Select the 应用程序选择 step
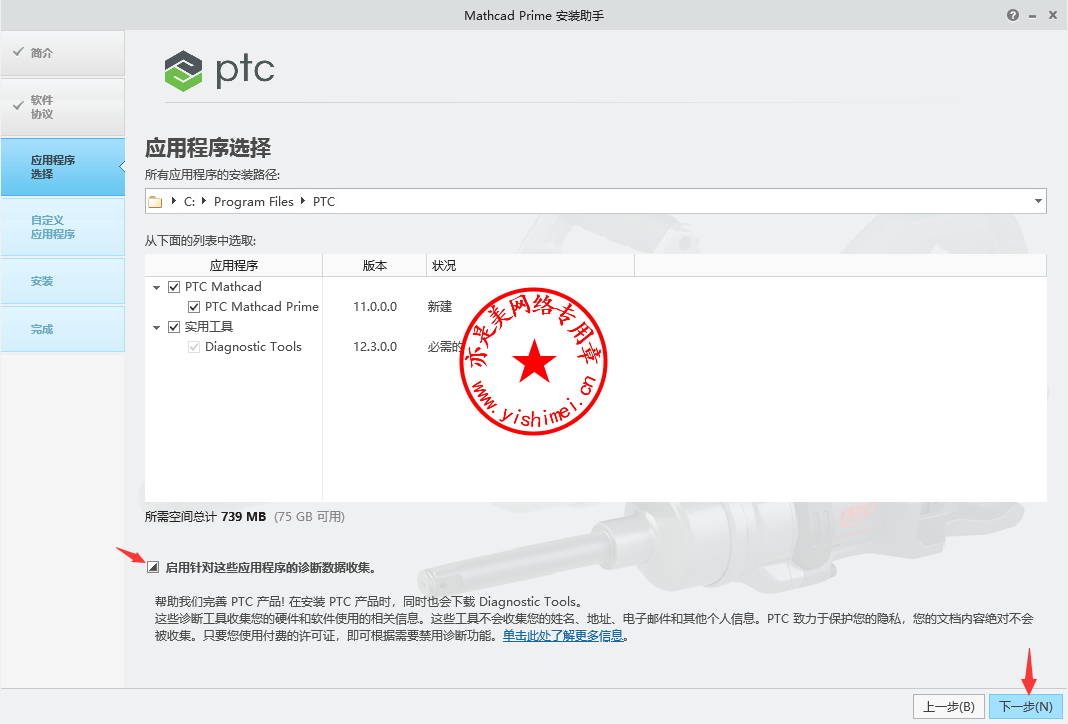 click(63, 167)
